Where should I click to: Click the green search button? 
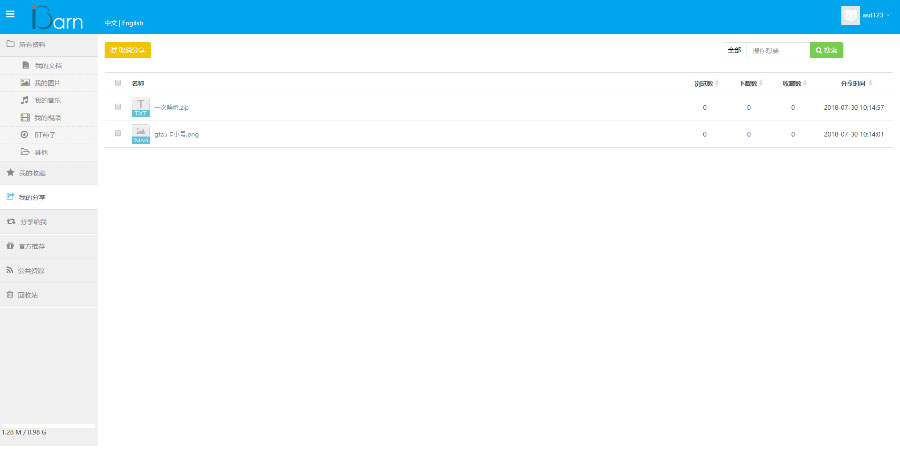click(x=826, y=50)
